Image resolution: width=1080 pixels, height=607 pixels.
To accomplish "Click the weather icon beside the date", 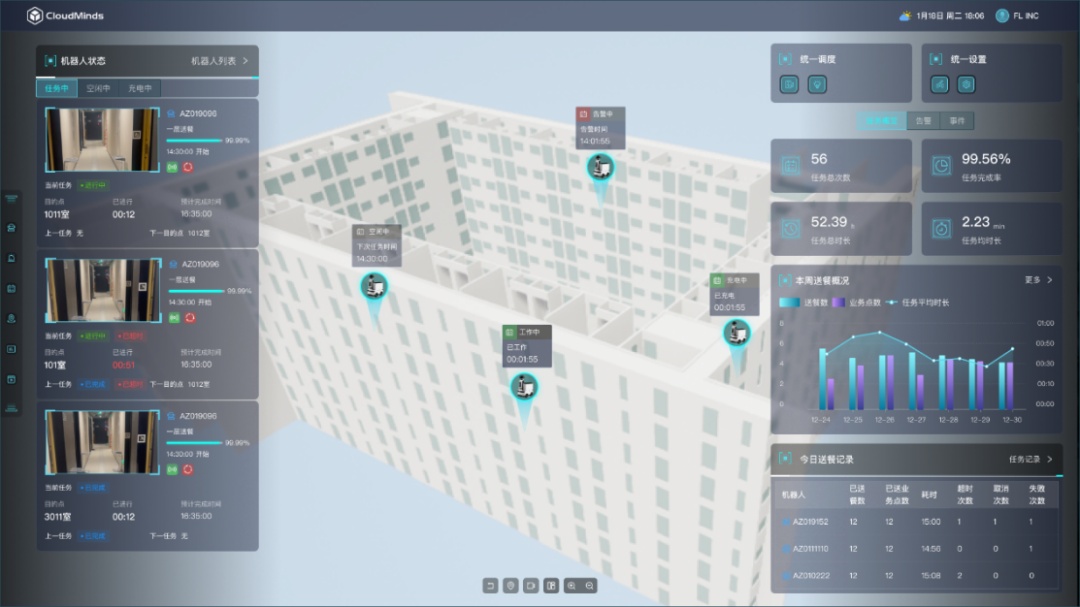I will click(905, 15).
